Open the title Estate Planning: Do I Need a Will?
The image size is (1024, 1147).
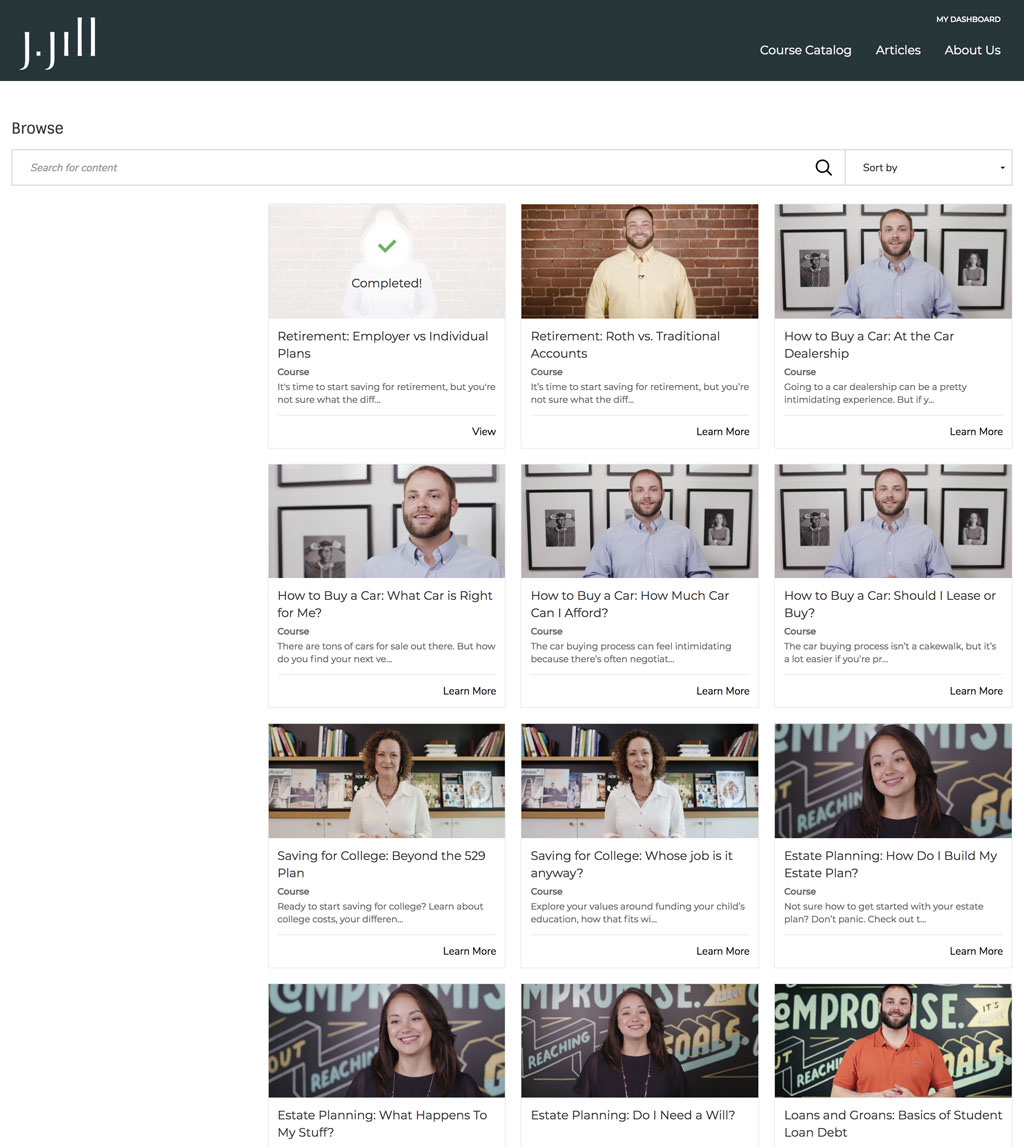tap(633, 1115)
